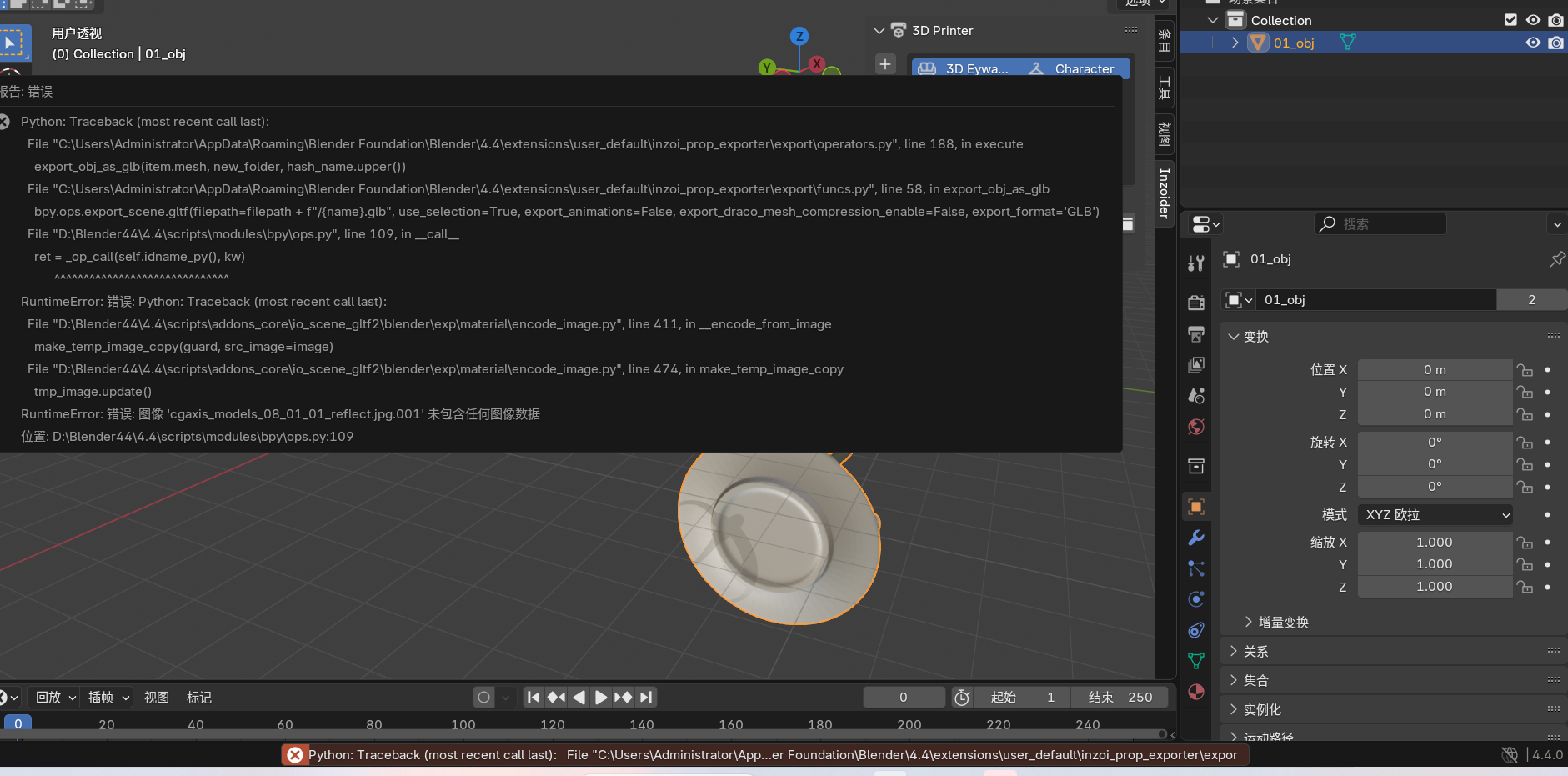Click the 3D Eywa... button
1568x776 pixels.
(x=965, y=69)
